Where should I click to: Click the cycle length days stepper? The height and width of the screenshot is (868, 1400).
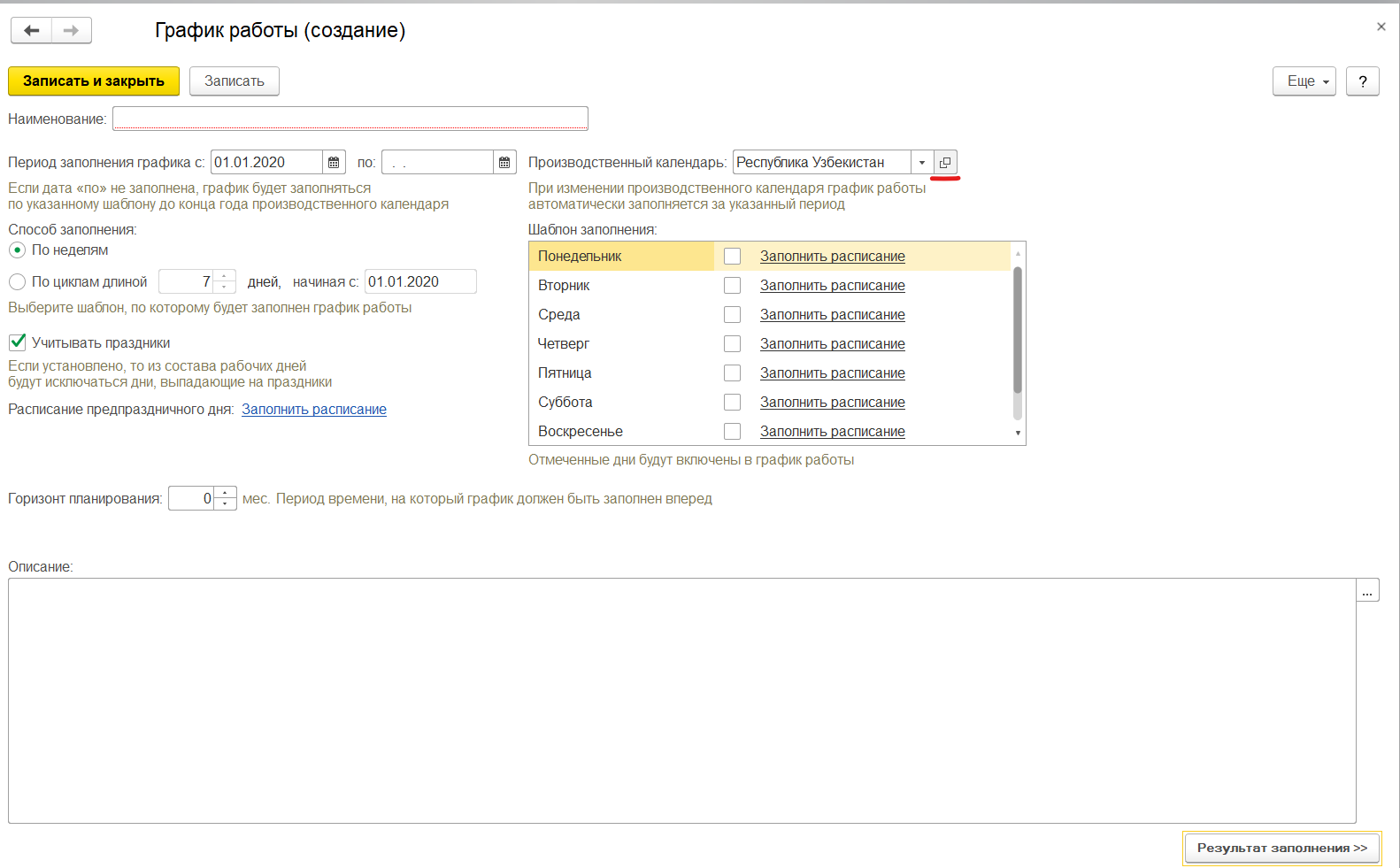pyautogui.click(x=225, y=282)
